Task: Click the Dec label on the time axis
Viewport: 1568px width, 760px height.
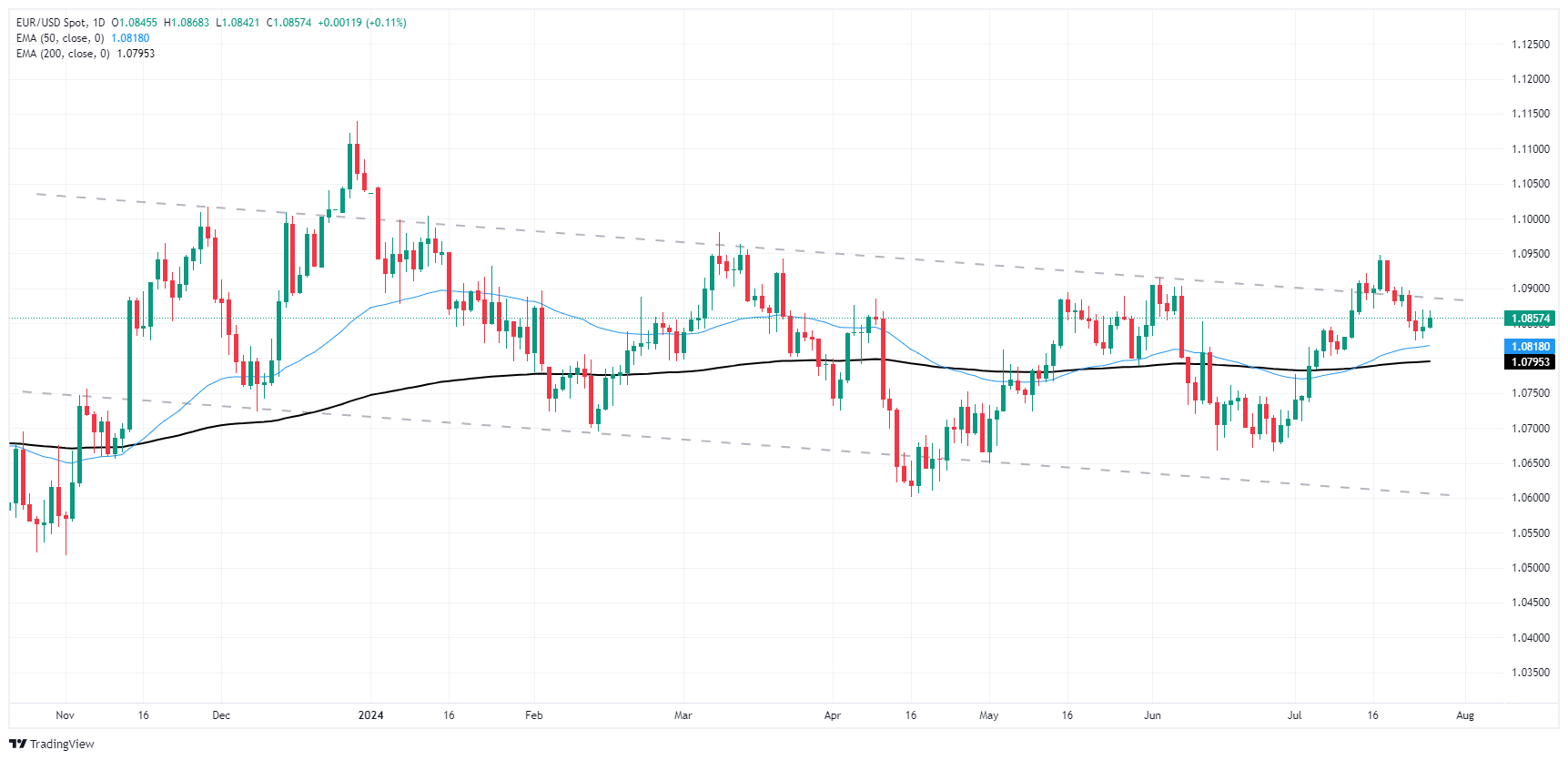Action: point(221,715)
